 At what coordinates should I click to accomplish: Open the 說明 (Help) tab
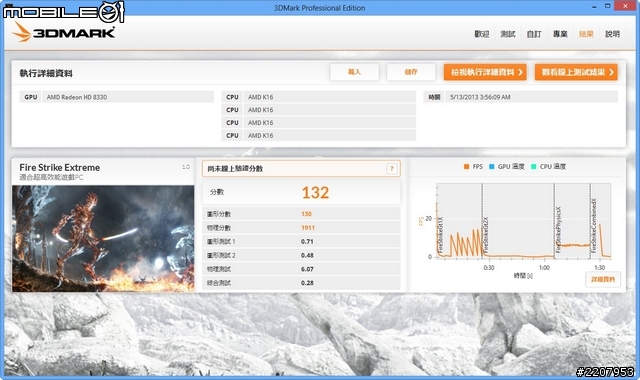pos(612,34)
